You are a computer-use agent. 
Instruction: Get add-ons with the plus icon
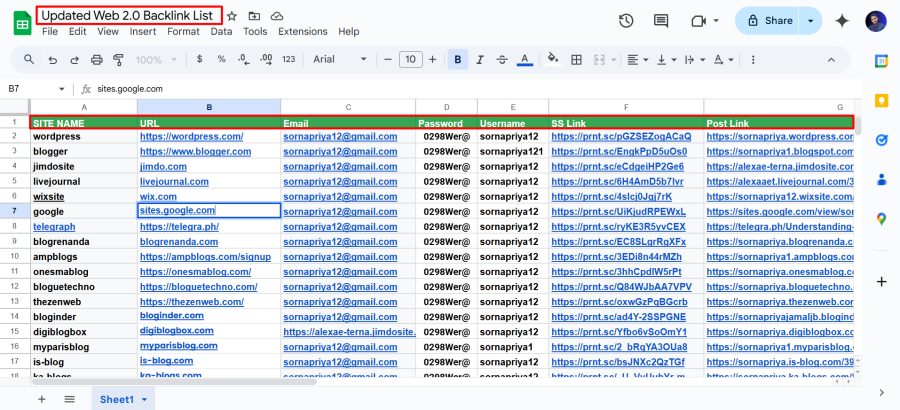click(x=881, y=281)
